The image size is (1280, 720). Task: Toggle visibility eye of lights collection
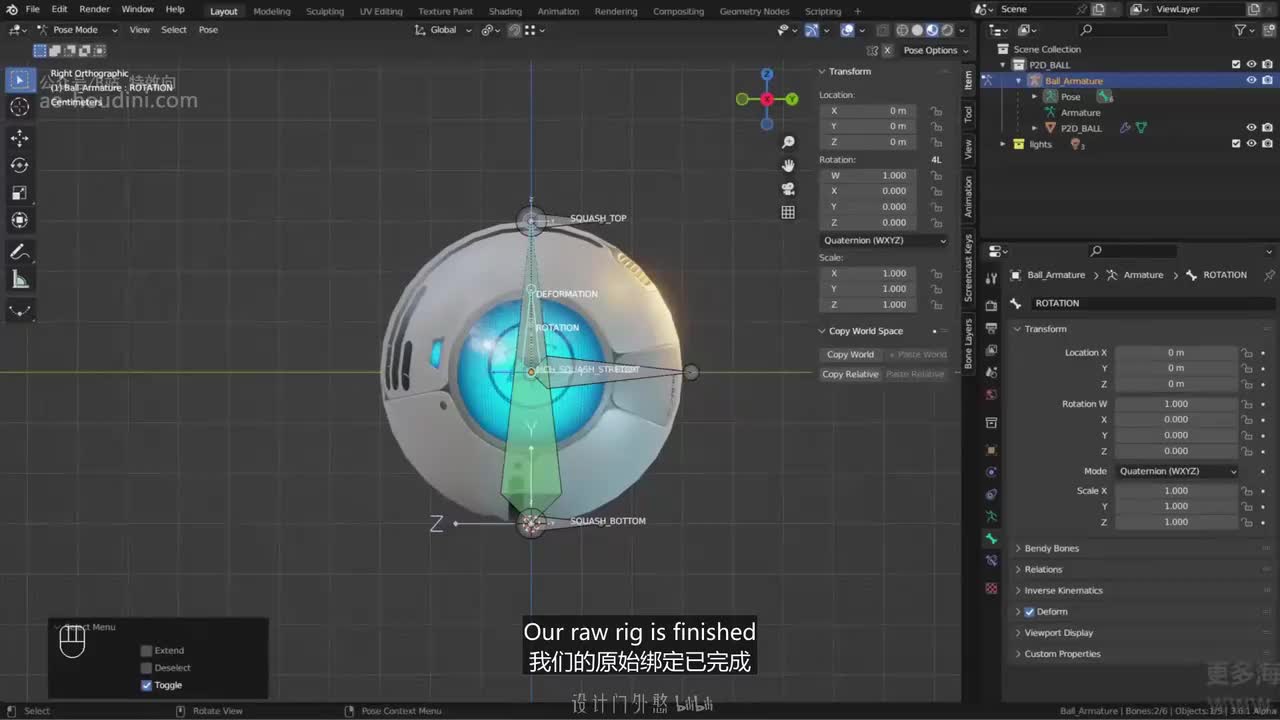pos(1251,144)
